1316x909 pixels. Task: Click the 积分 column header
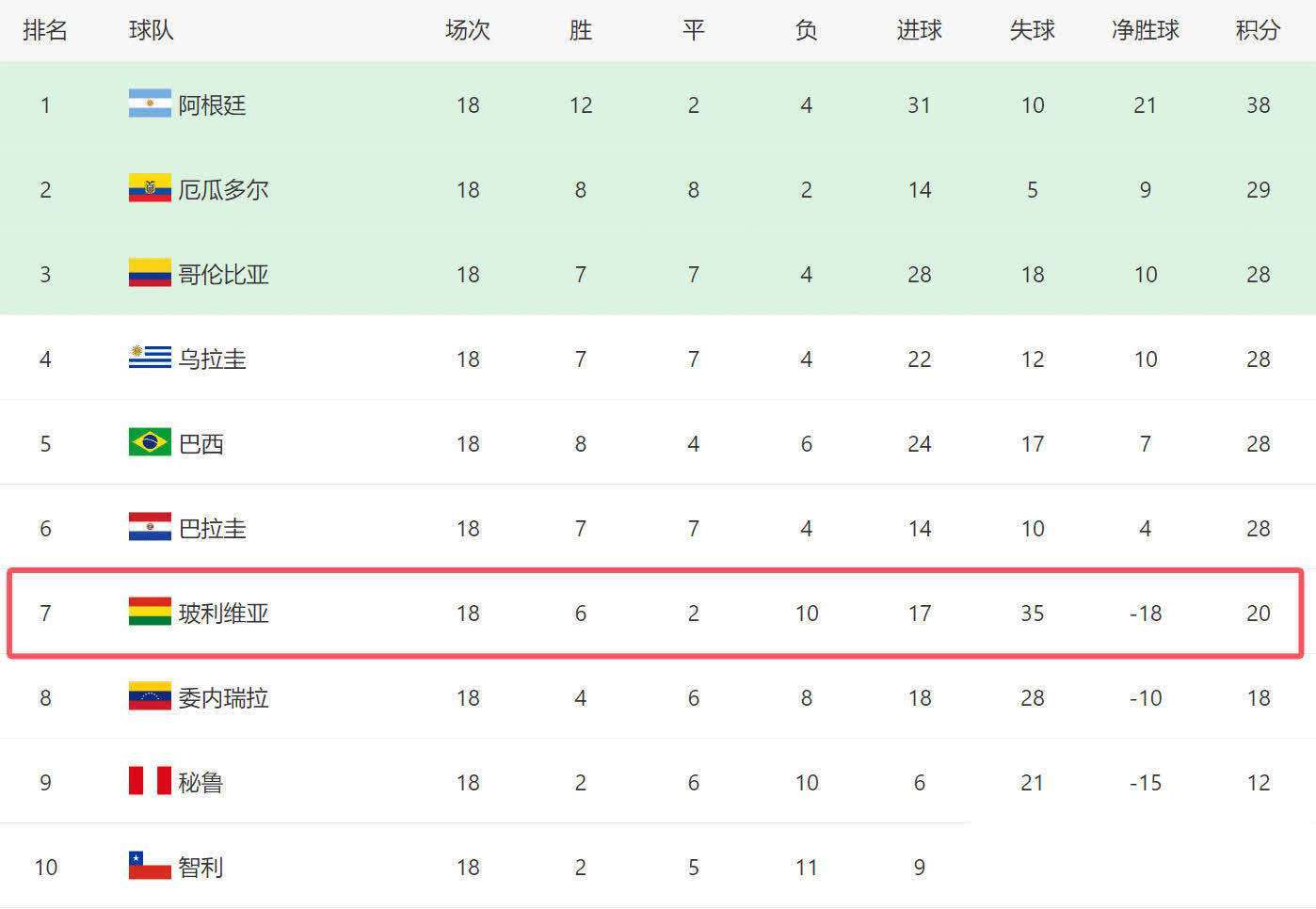coord(1258,30)
